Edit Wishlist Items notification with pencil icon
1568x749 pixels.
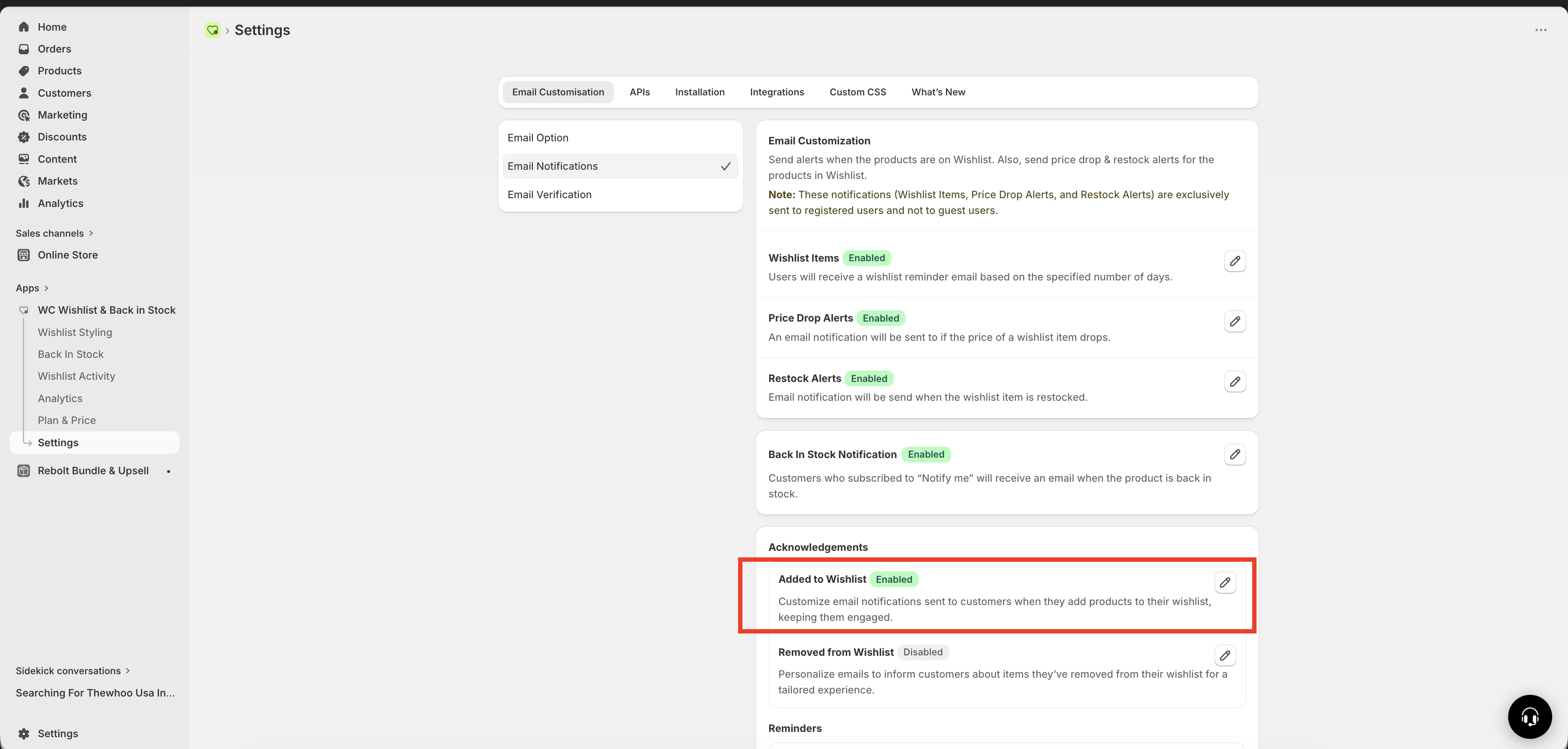[1235, 261]
